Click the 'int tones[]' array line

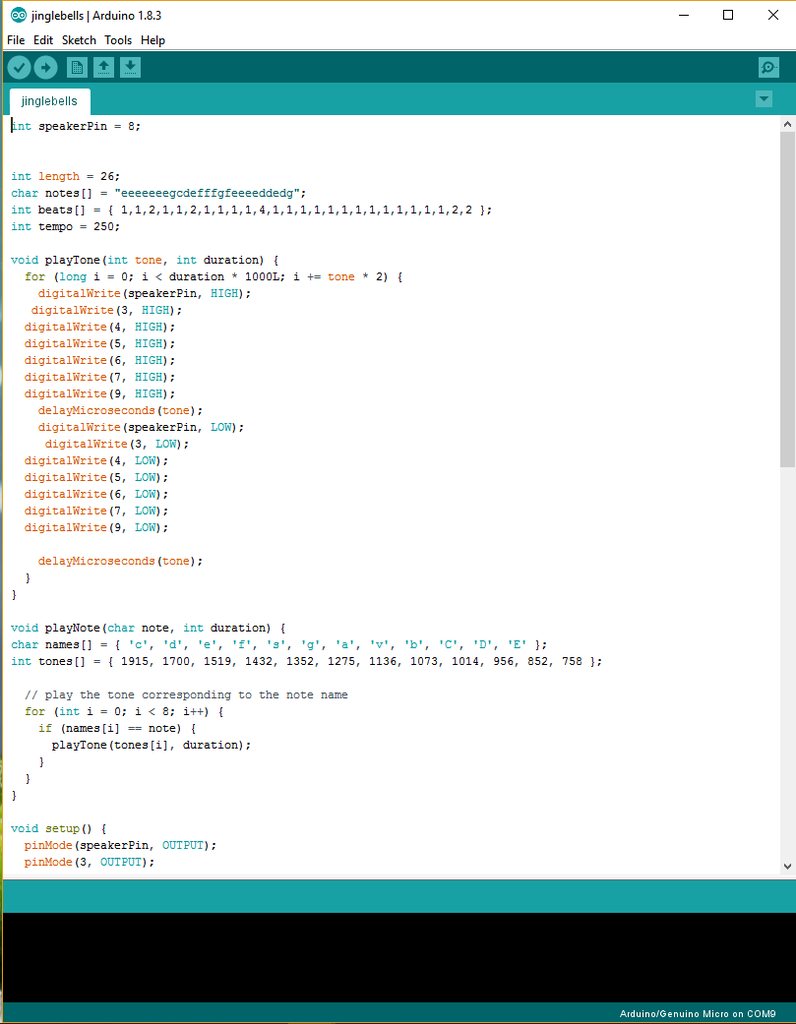tap(306, 662)
